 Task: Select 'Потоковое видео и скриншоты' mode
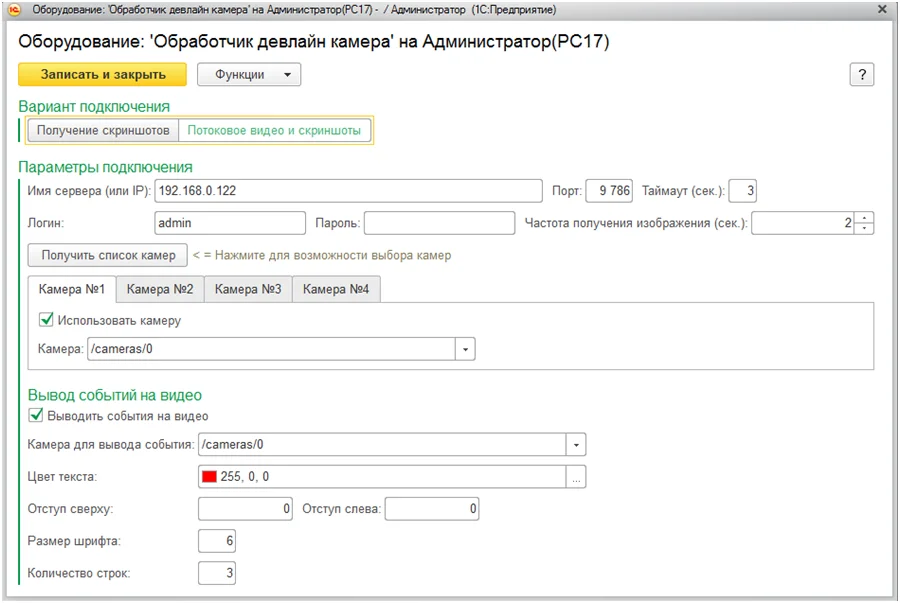coord(274,131)
